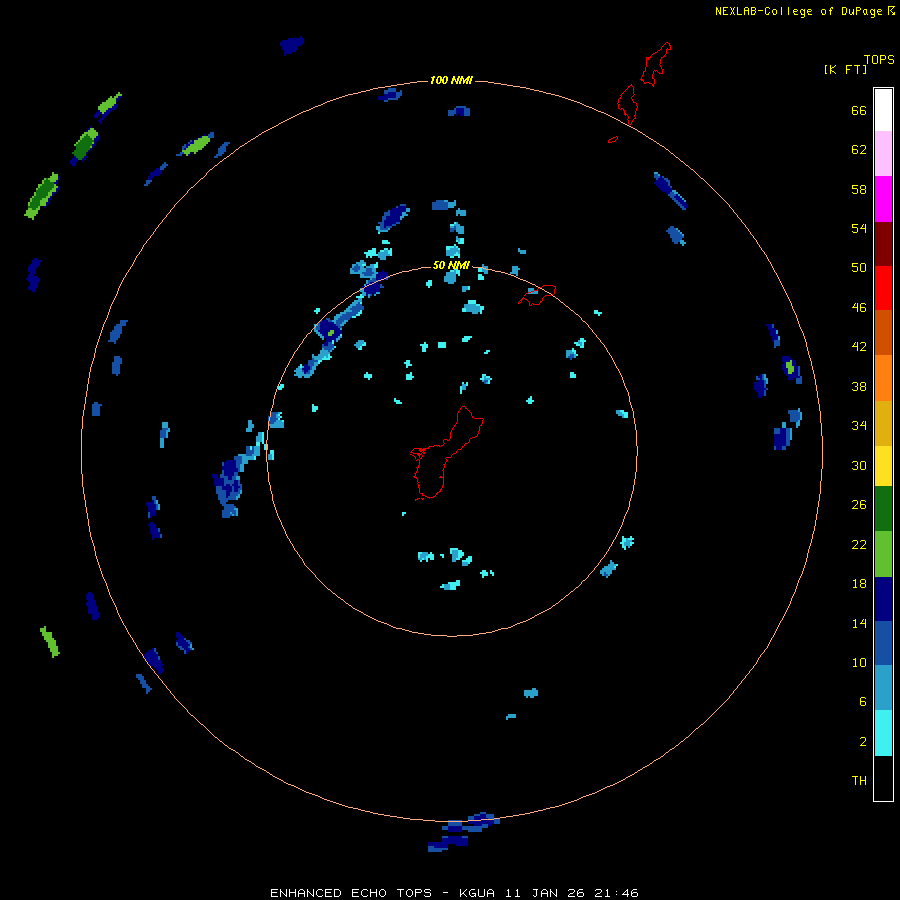This screenshot has height=900, width=900.
Task: Click the 50 NMI range ring label
Action: pyautogui.click(x=451, y=265)
